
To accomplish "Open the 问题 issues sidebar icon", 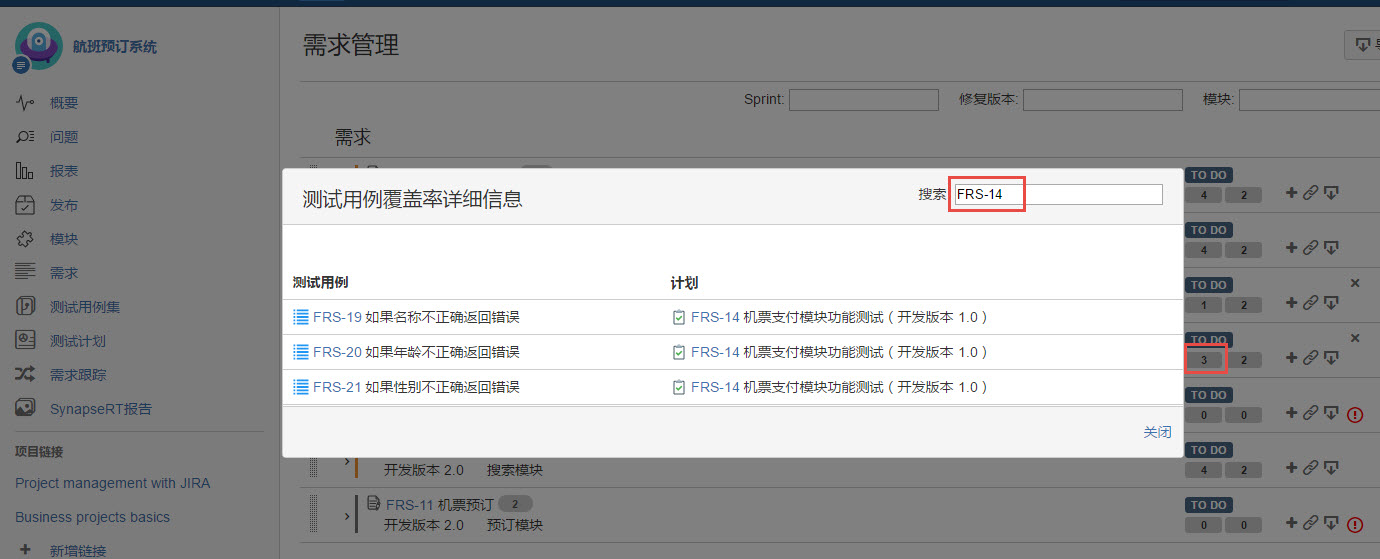I will coord(26,137).
